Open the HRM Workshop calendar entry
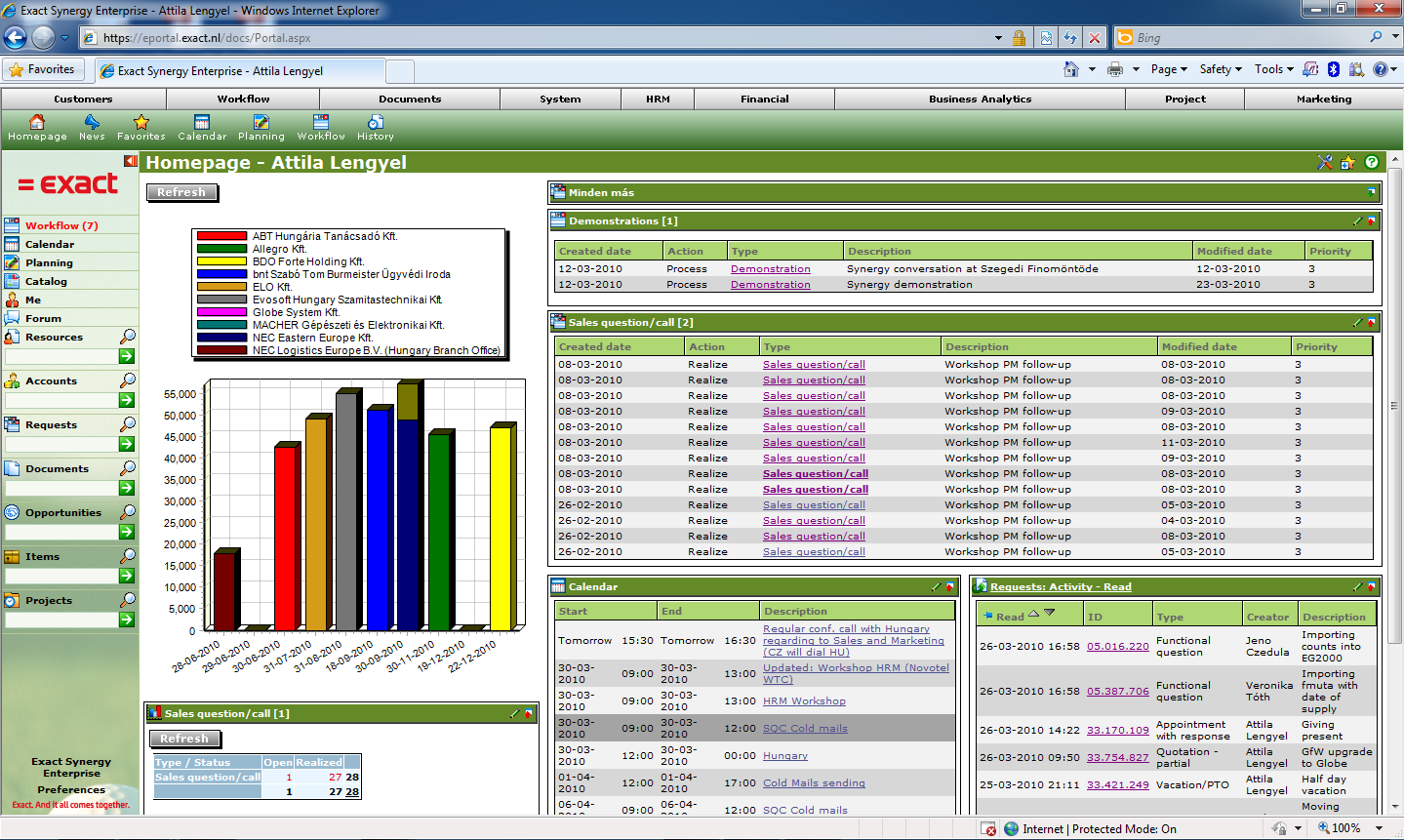Screen dimensions: 1404x840 (804, 700)
